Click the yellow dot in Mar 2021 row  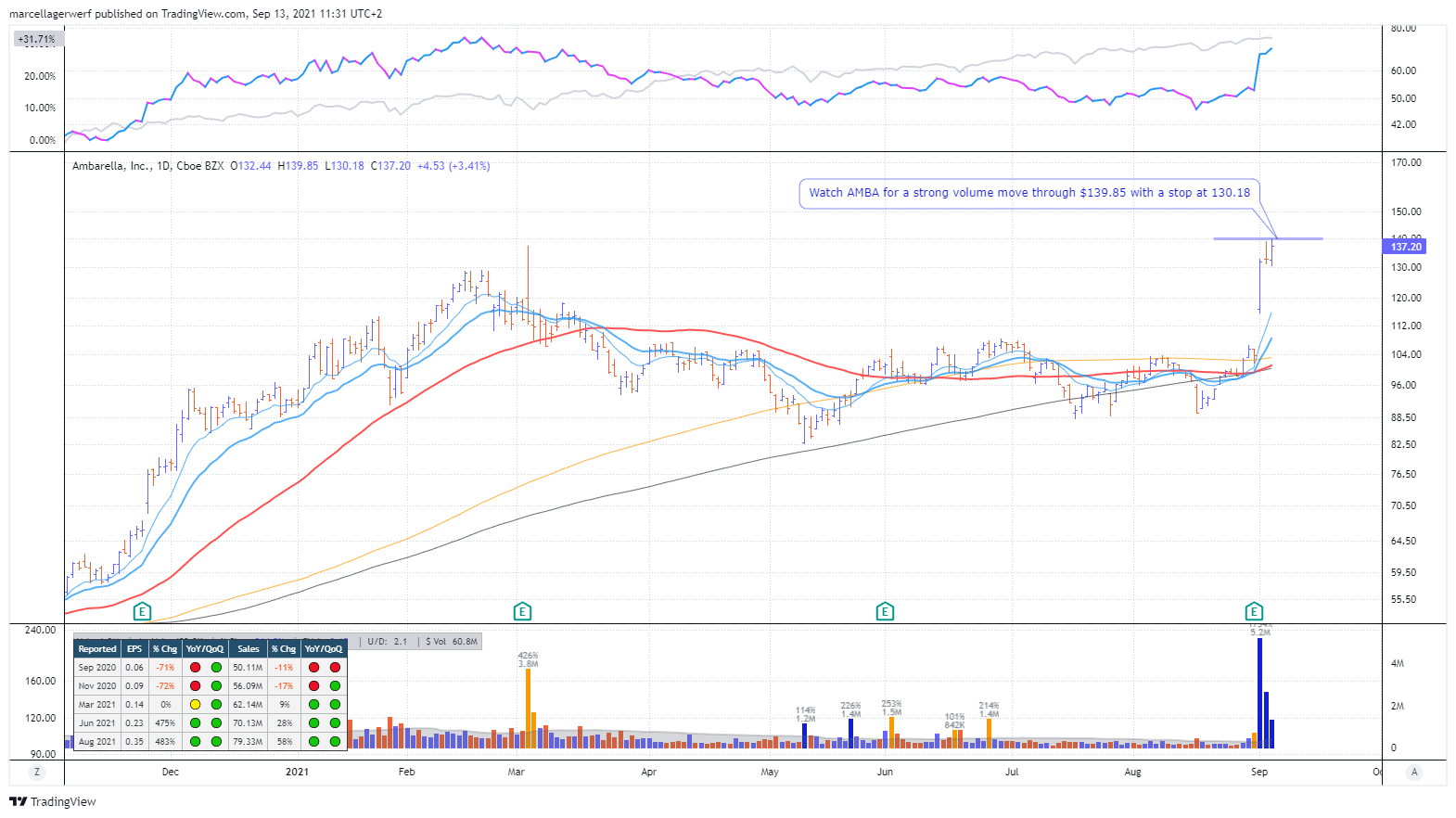tap(195, 705)
